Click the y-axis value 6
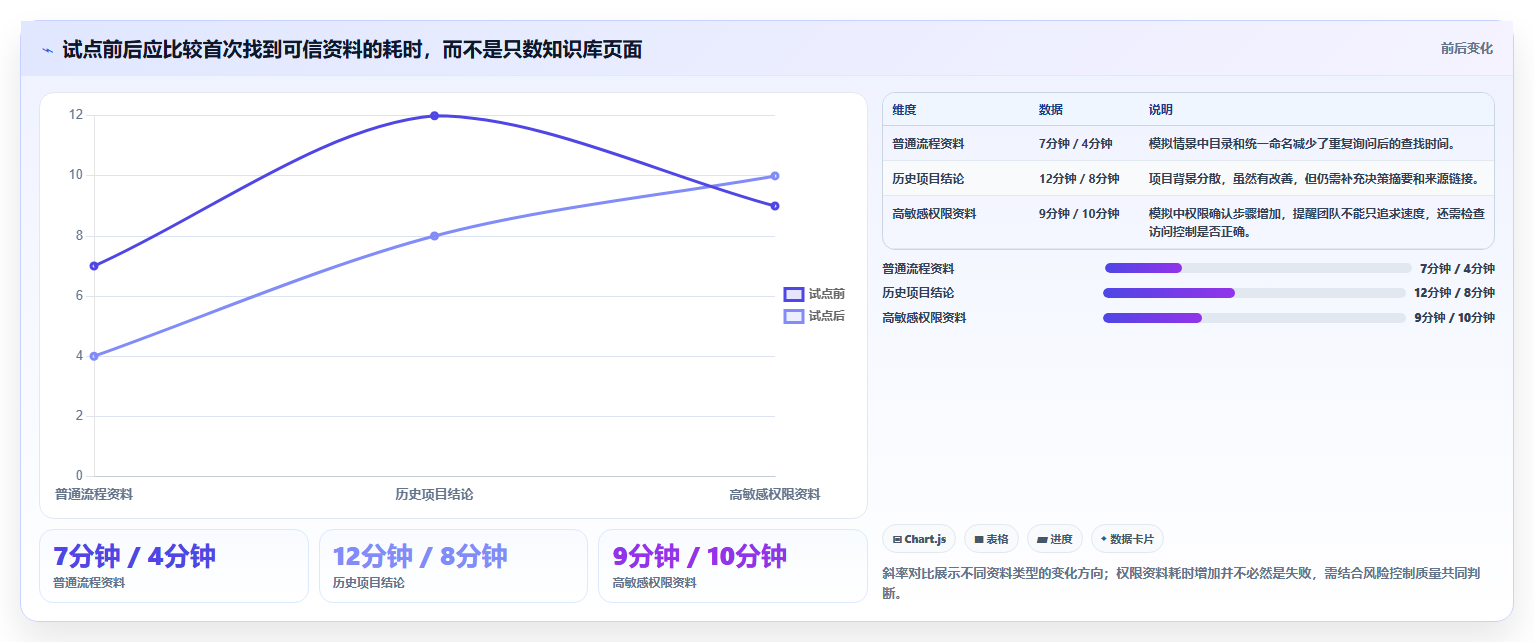1534x642 pixels. pos(79,296)
